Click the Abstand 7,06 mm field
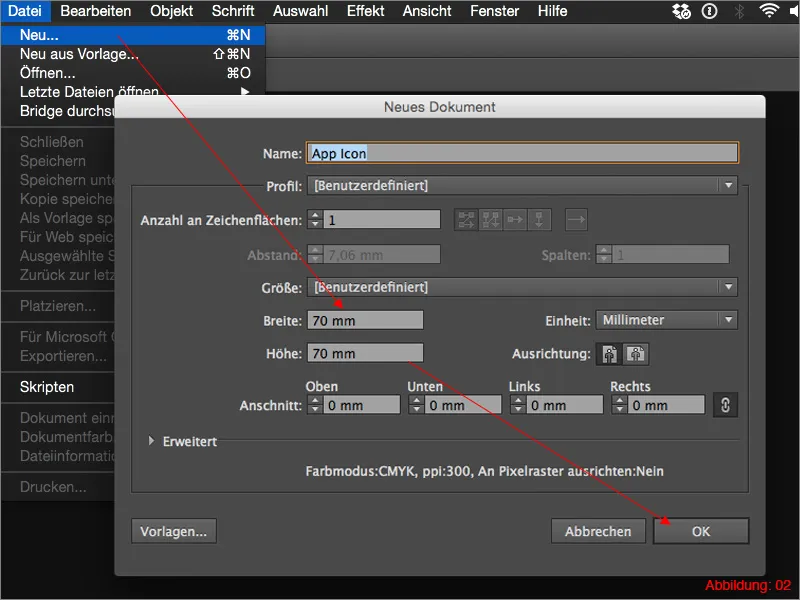This screenshot has height=600, width=800. pos(382,254)
